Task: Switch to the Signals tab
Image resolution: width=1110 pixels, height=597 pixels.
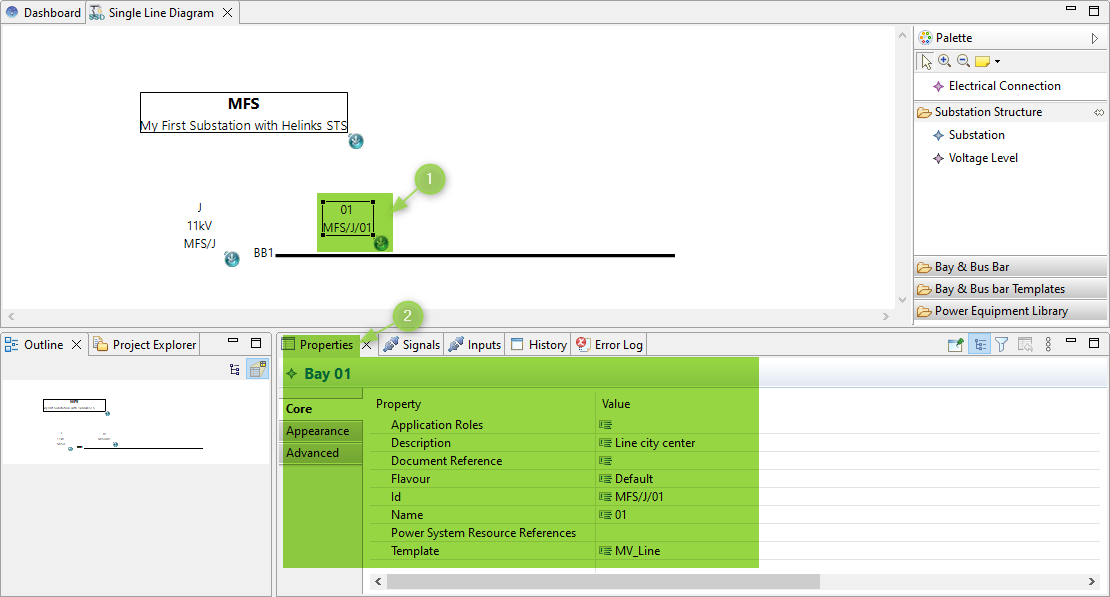Action: (411, 344)
